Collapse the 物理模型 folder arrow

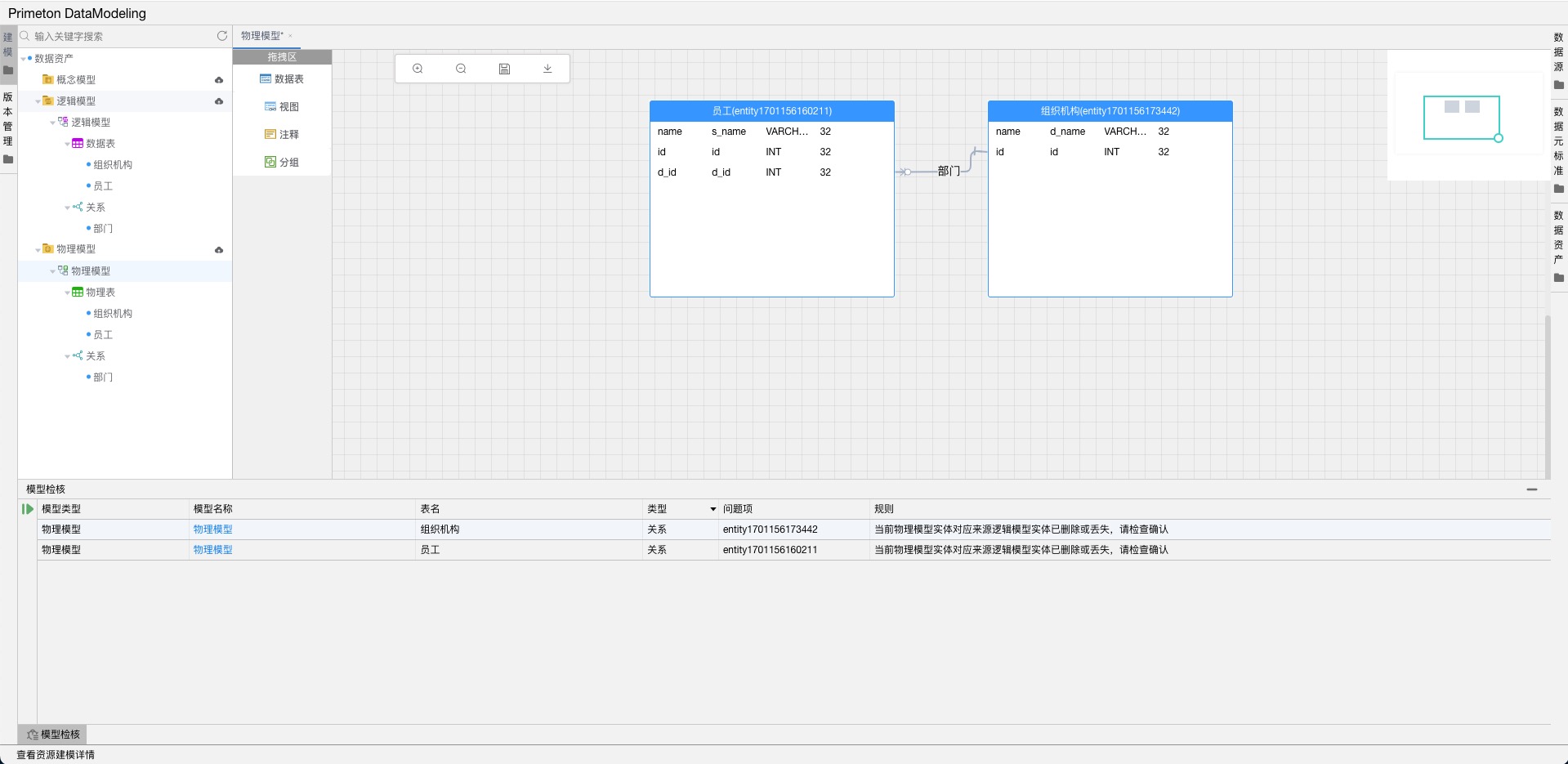[x=38, y=250]
